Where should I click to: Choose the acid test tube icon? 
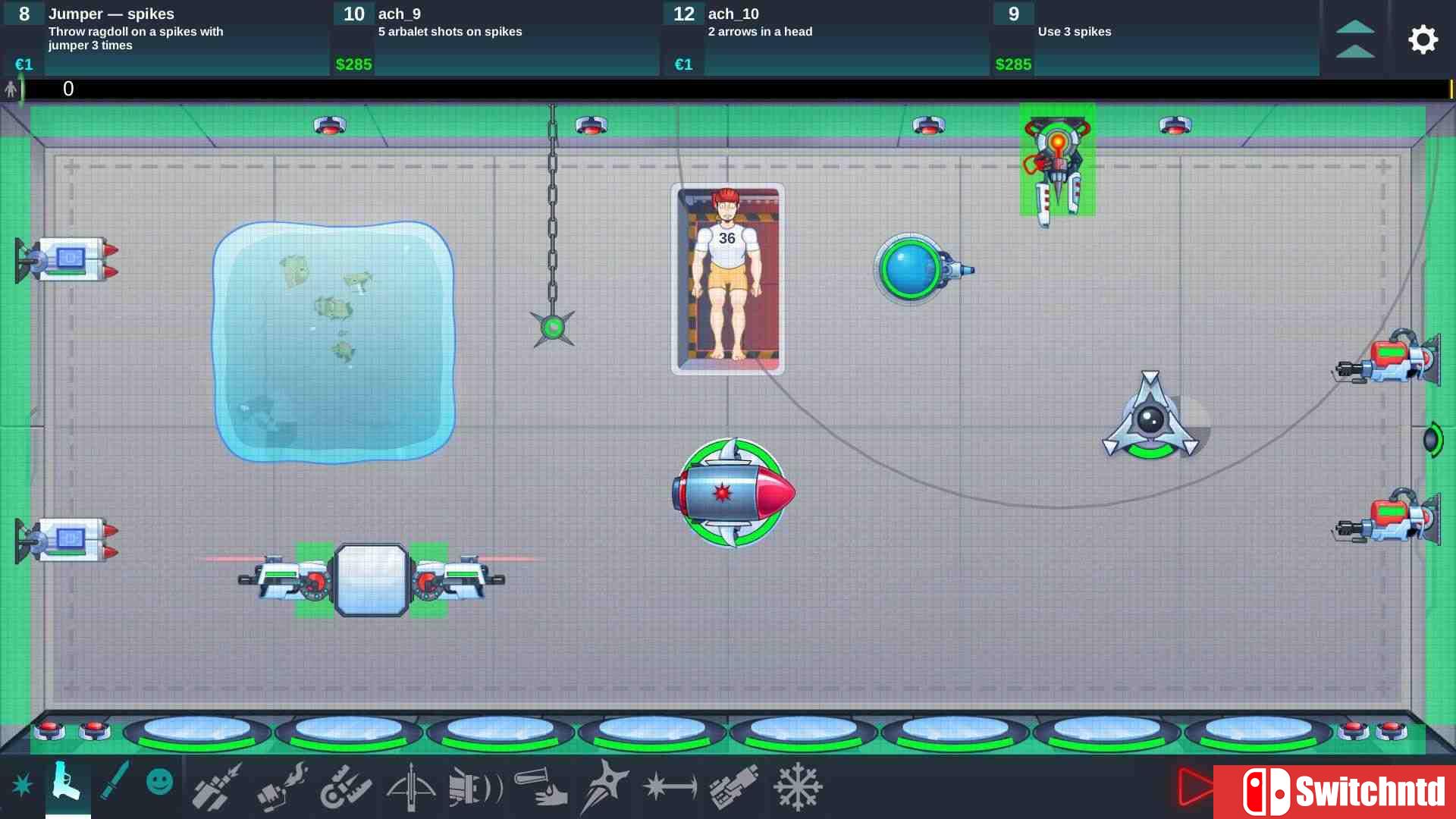pyautogui.click(x=540, y=787)
